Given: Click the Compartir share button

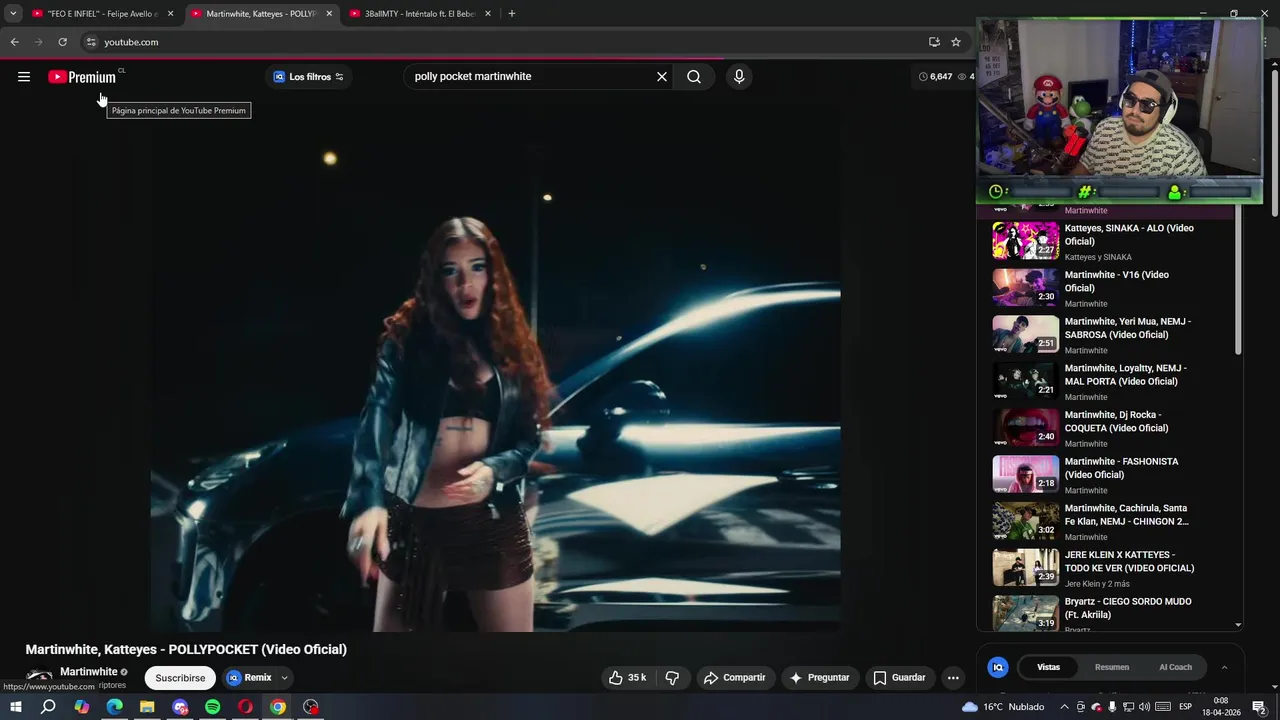Looking at the screenshot, I should (734, 678).
